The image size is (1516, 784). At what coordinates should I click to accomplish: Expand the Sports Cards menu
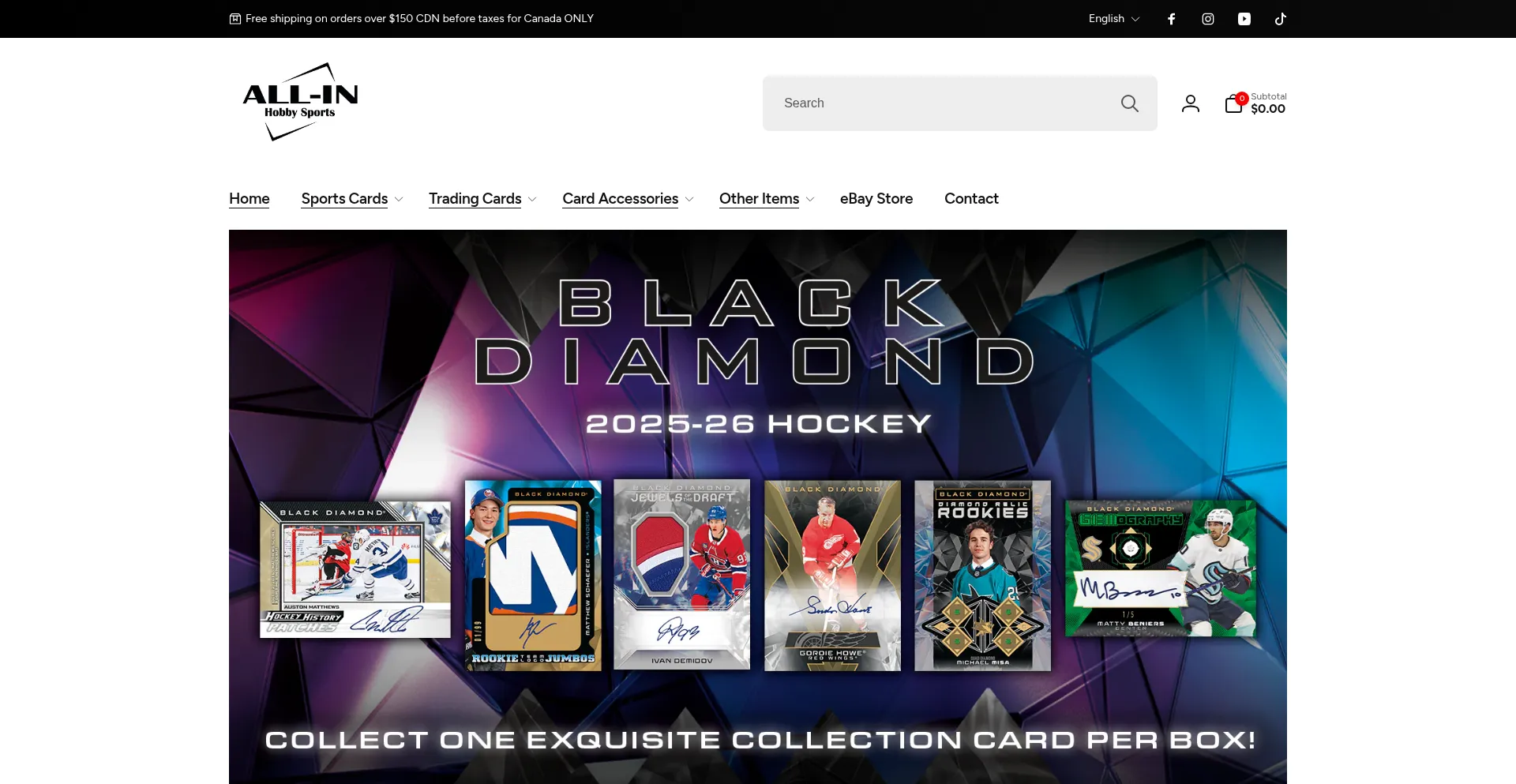point(352,199)
